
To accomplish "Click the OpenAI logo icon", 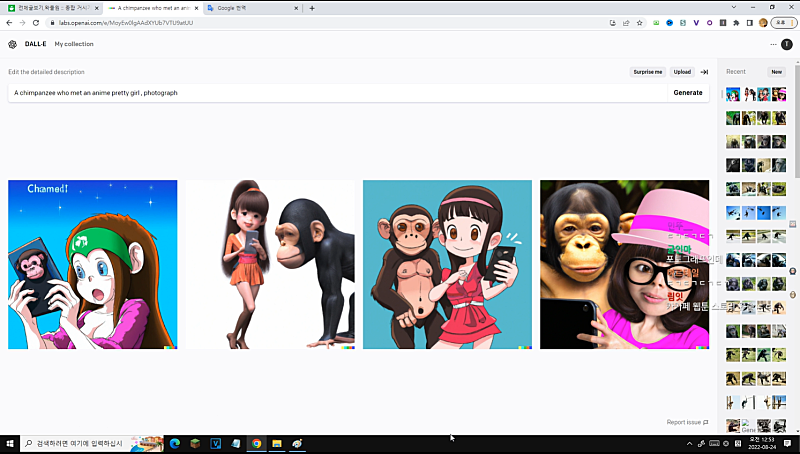I will [x=12, y=44].
